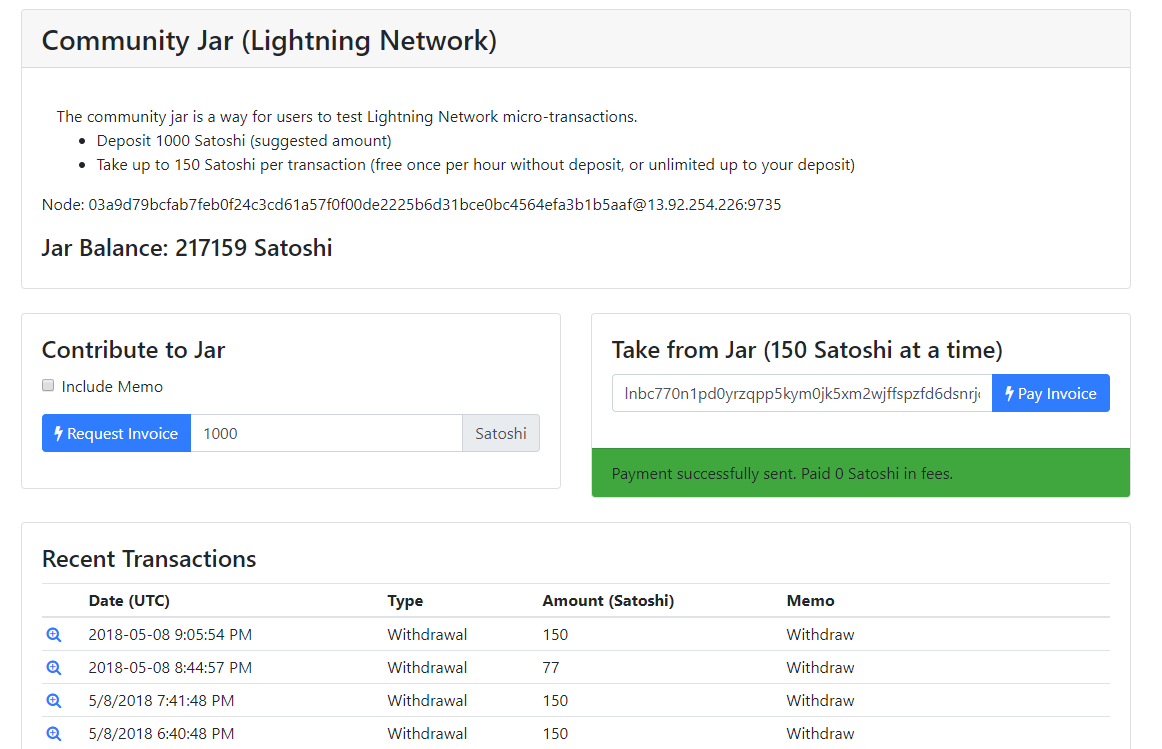
Task: Click the community jar description sentence
Action: 347,116
